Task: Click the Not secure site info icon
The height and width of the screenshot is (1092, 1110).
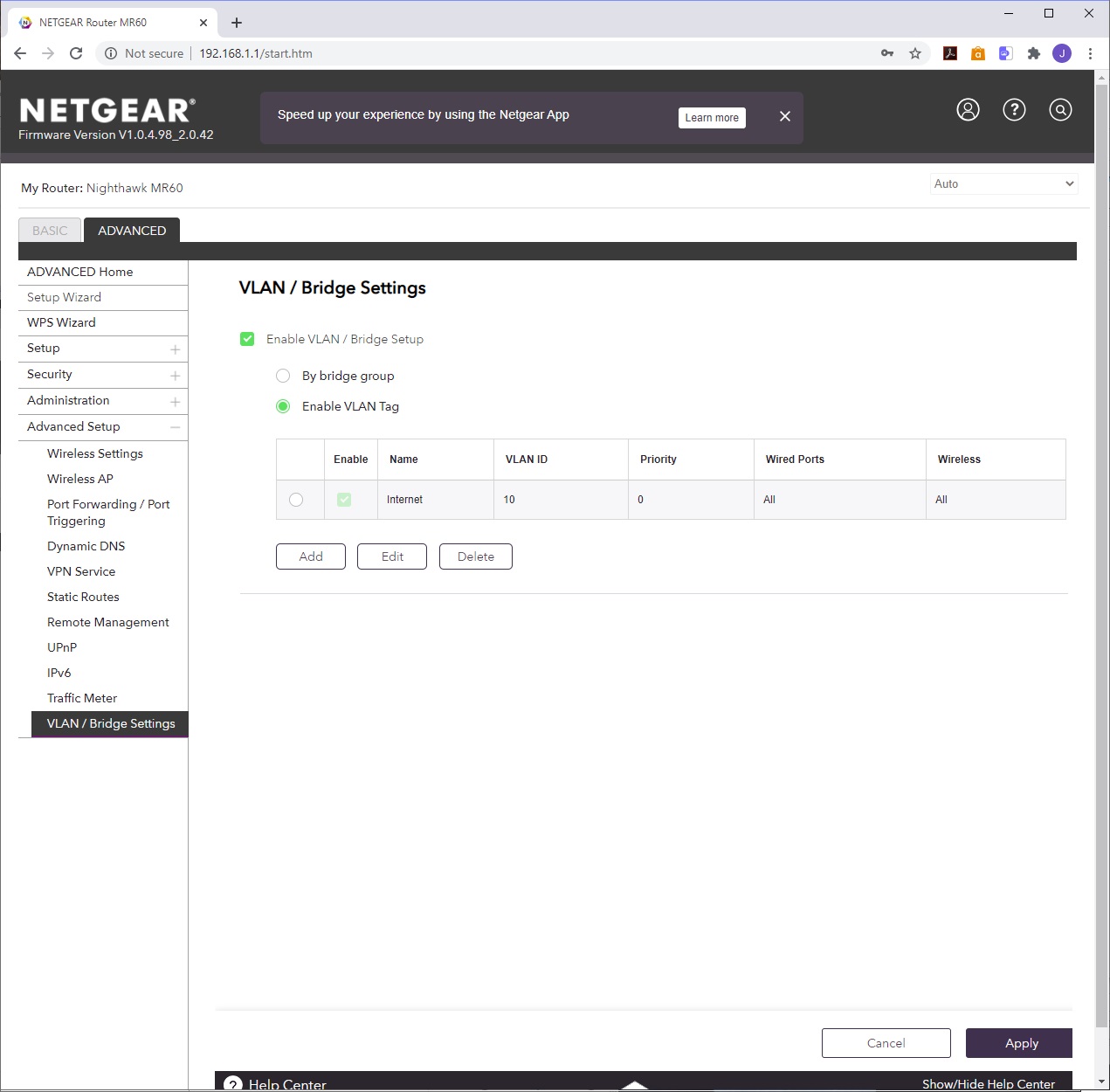Action: pos(111,53)
